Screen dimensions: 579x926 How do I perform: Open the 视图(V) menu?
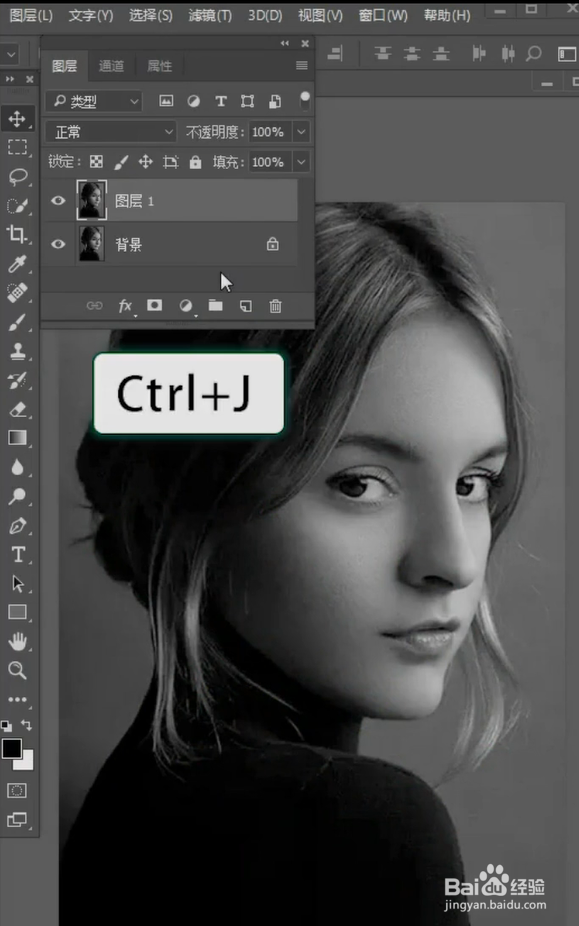[x=320, y=15]
